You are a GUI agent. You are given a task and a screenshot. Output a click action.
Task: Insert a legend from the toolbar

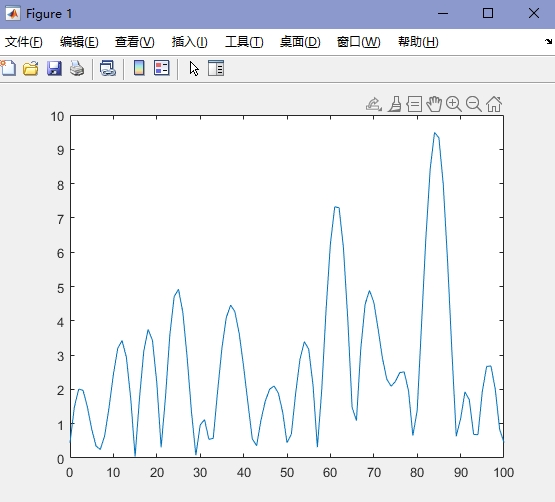point(162,68)
